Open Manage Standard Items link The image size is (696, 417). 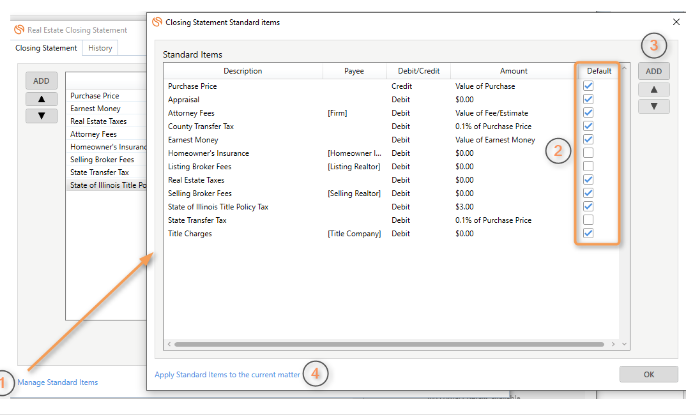coord(58,382)
